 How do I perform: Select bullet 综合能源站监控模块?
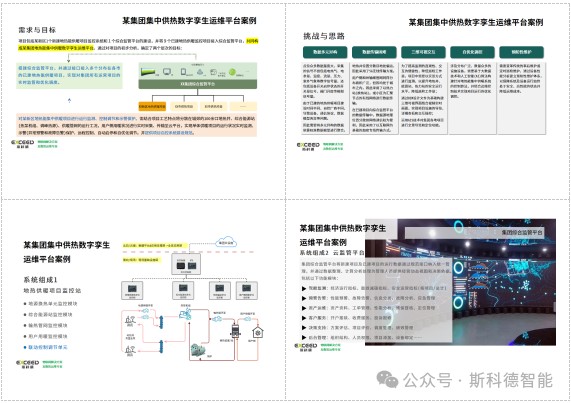point(48,315)
